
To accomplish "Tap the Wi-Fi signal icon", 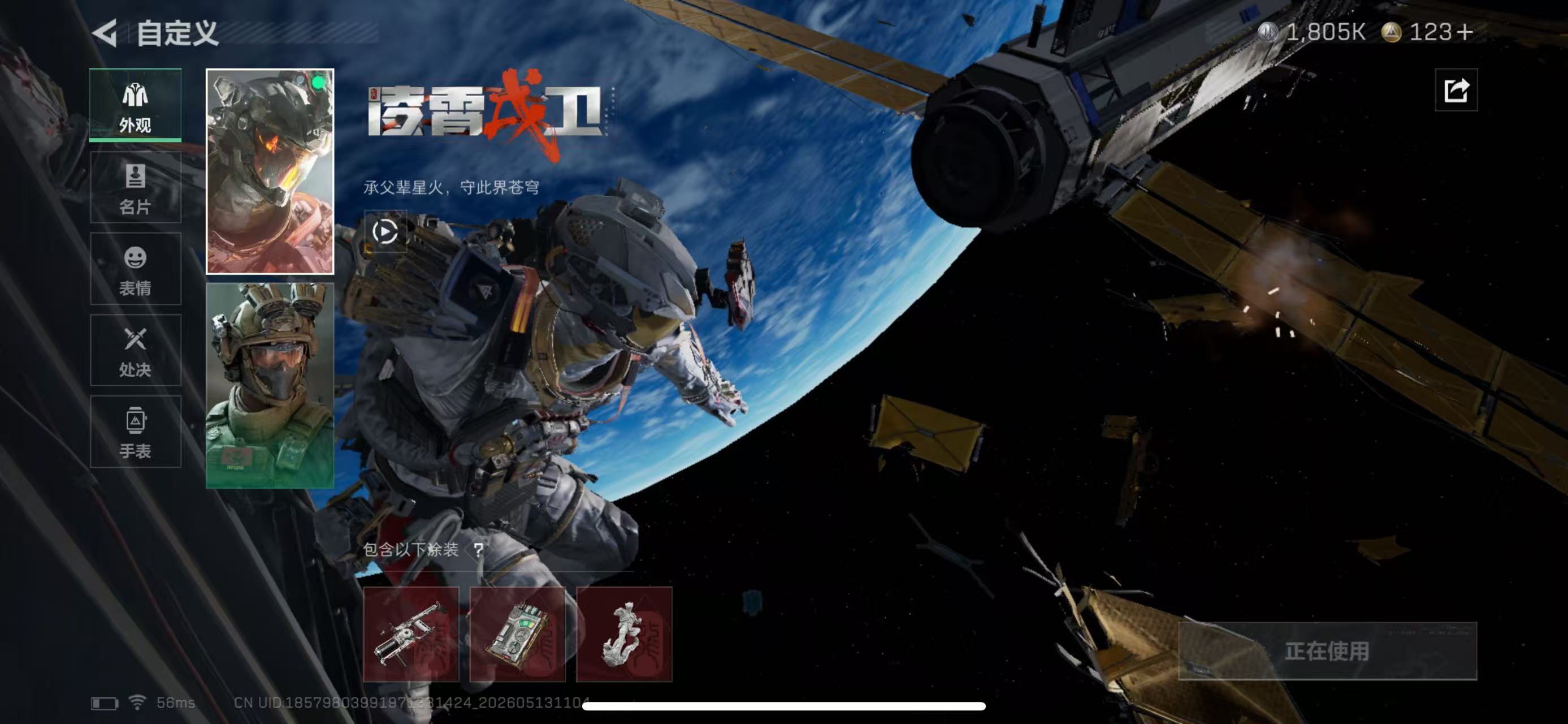I will [137, 702].
